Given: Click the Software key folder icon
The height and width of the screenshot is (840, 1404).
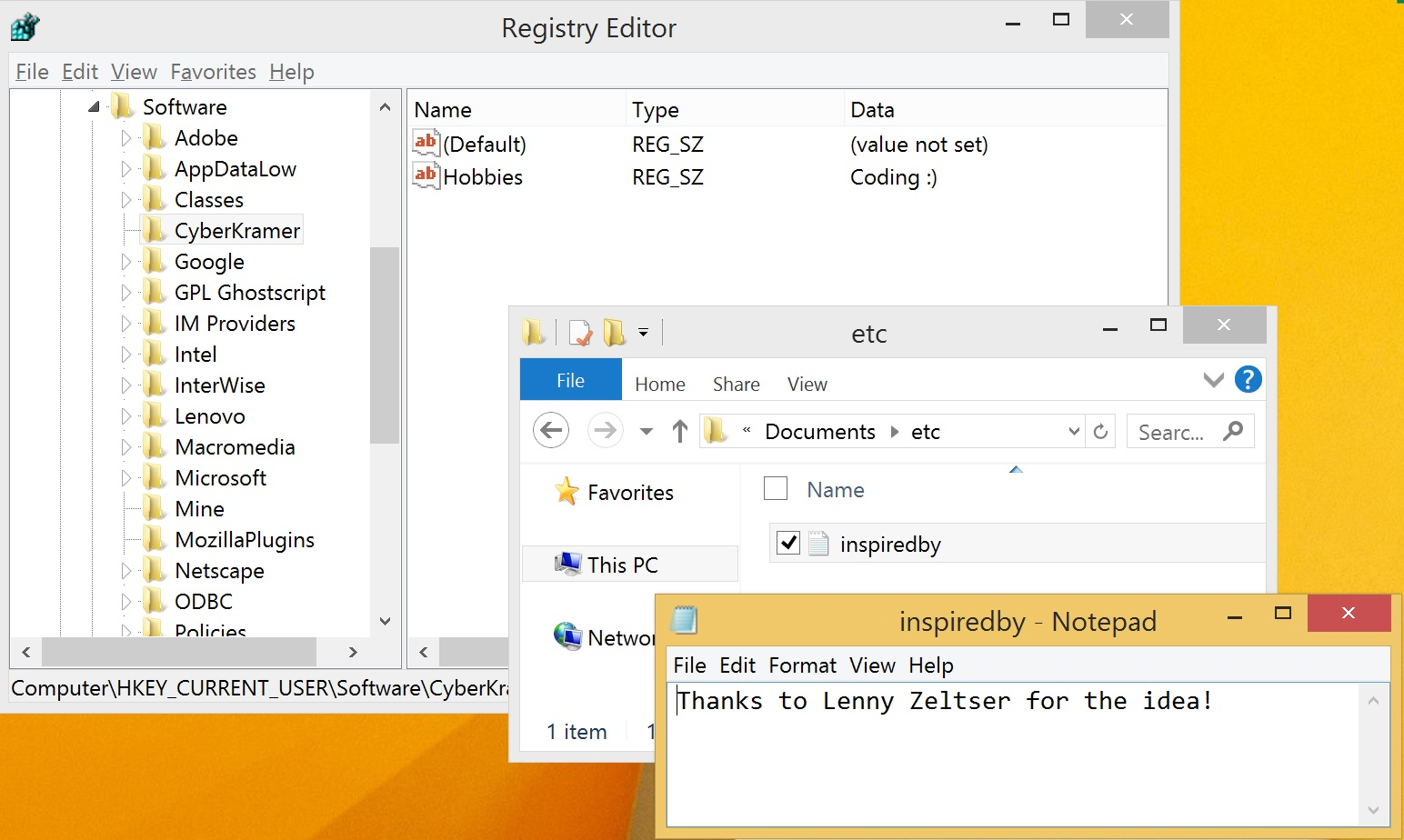Looking at the screenshot, I should coord(122,106).
